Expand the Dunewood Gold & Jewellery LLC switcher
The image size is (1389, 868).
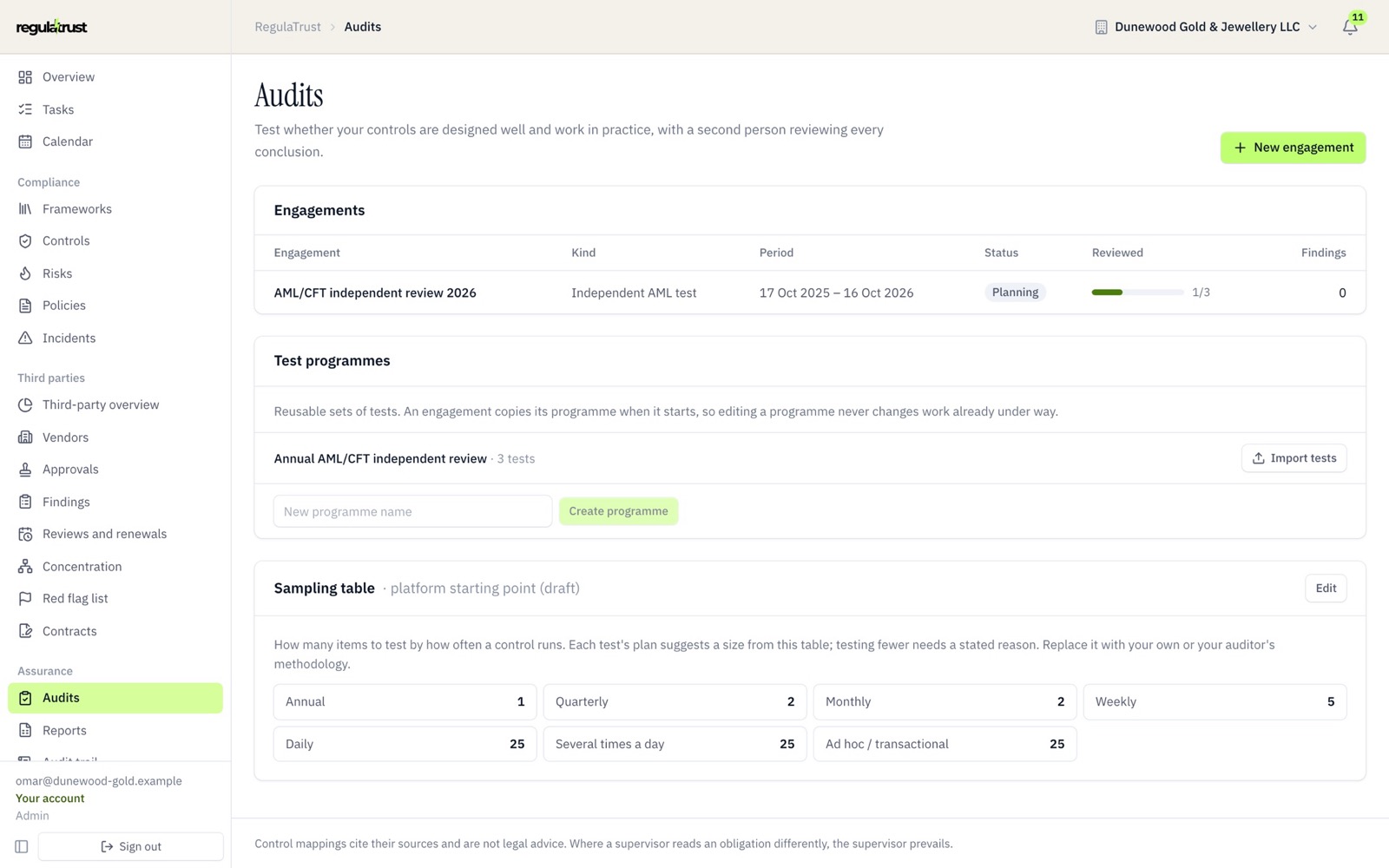tap(1206, 27)
